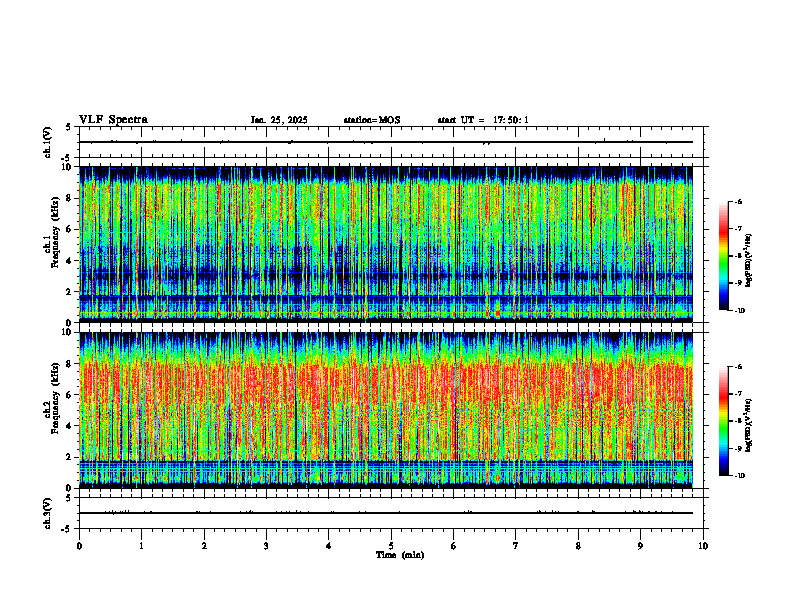Click time axis tick label "10"

(703, 546)
